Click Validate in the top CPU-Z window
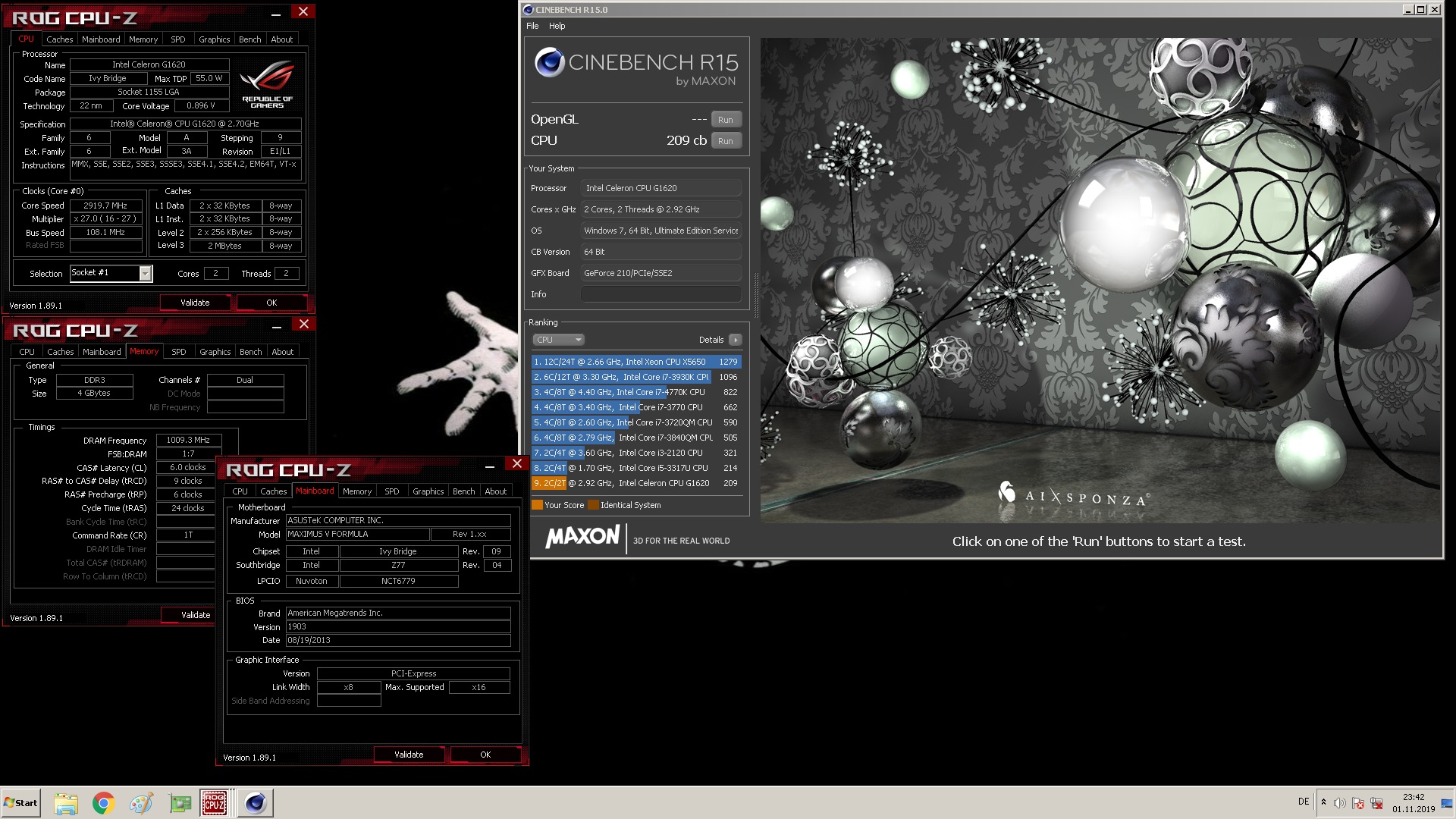The width and height of the screenshot is (1456, 819). [195, 303]
